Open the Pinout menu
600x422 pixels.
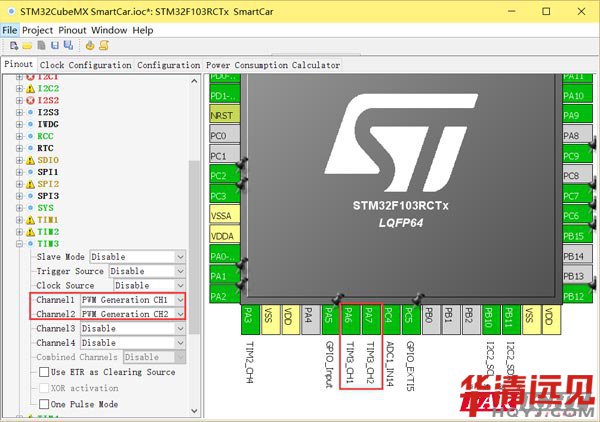pos(72,30)
